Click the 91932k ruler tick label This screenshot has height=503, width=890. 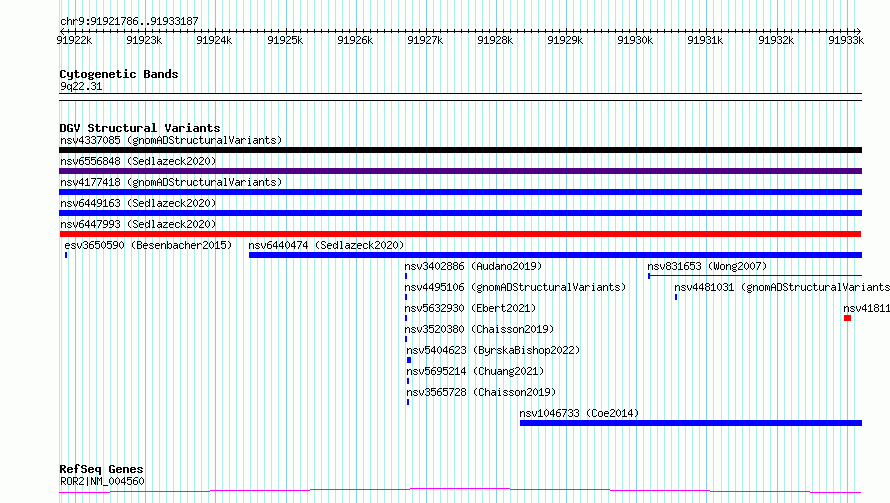coord(776,40)
